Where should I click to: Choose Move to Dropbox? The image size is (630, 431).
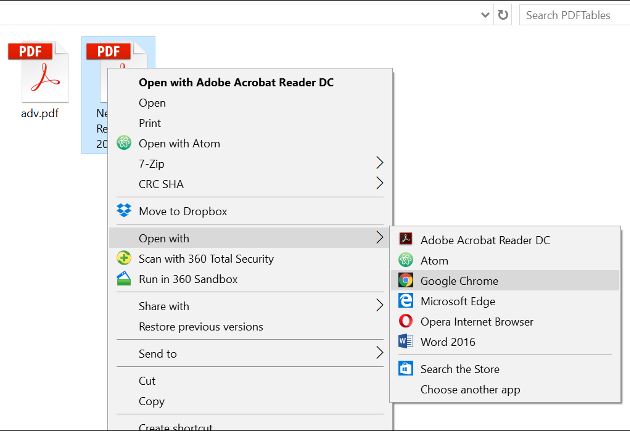pyautogui.click(x=250, y=211)
